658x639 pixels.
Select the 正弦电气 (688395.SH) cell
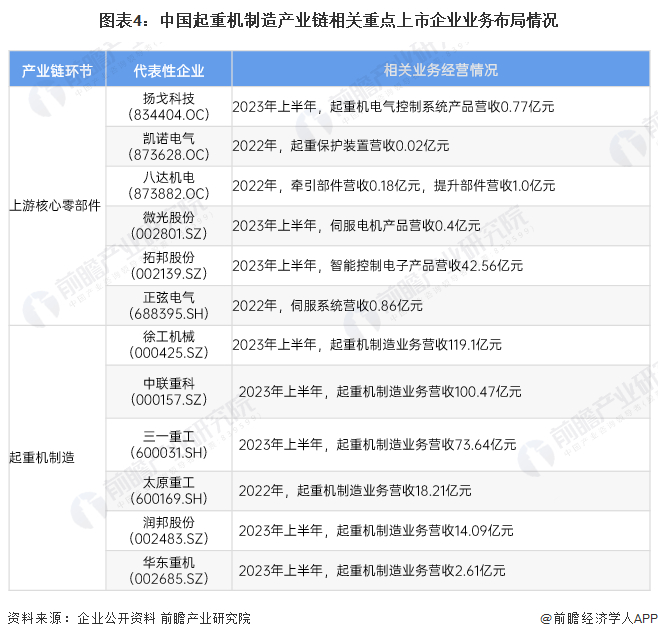[x=169, y=305]
